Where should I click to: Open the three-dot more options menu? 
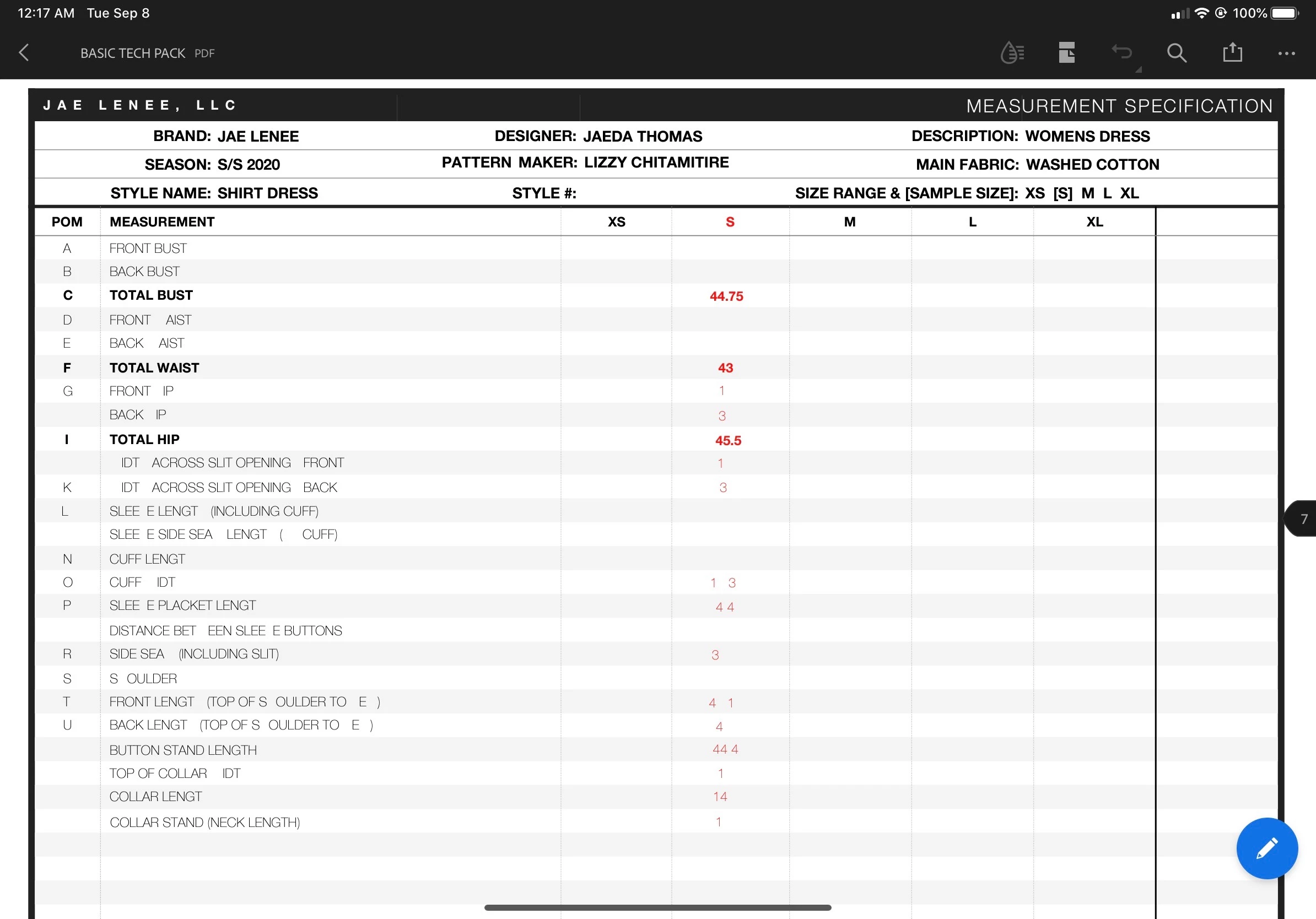click(1286, 53)
